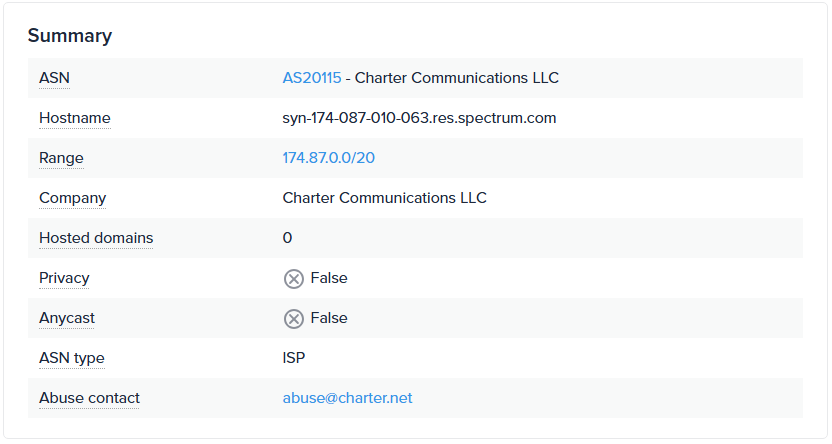Image resolution: width=832 pixels, height=444 pixels.
Task: Click the ASN label
Action: point(54,78)
